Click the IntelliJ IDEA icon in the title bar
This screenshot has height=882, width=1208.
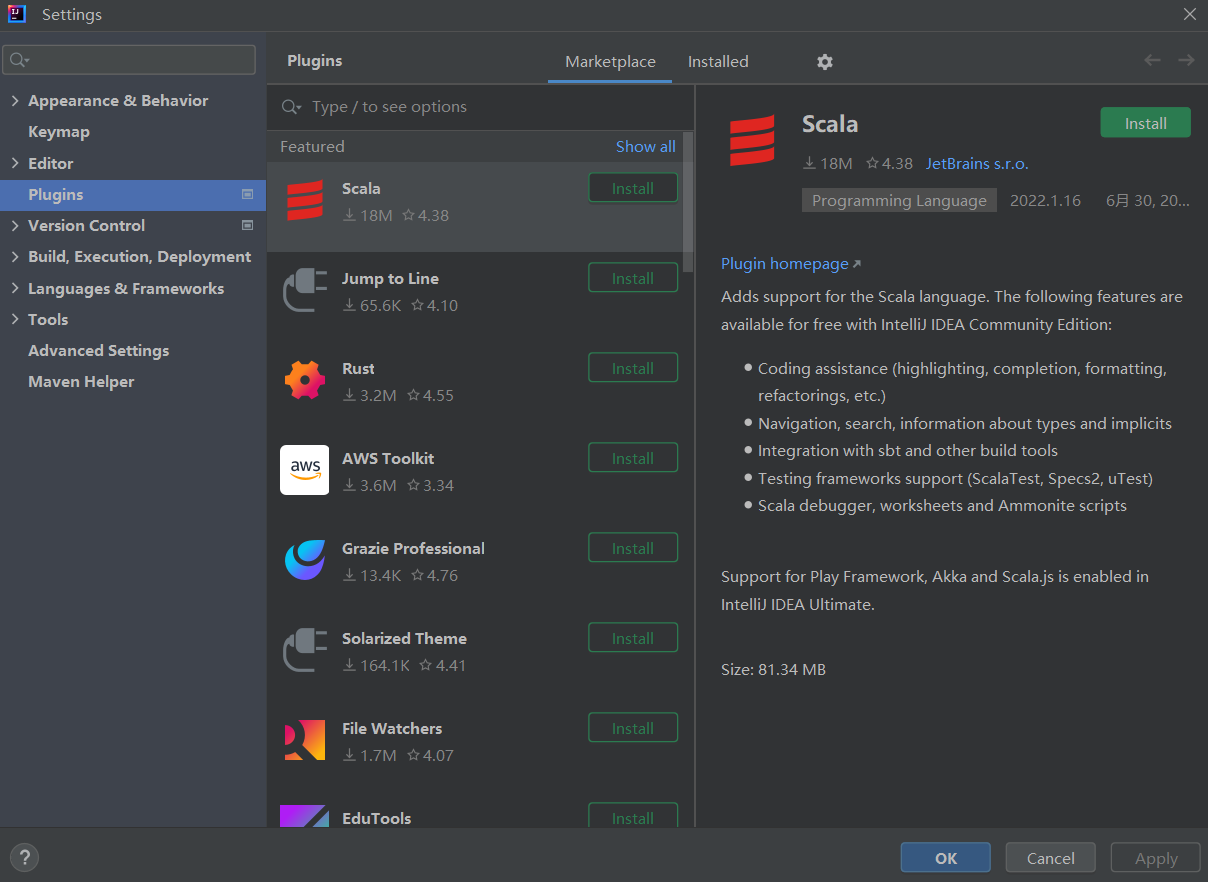pos(17,14)
